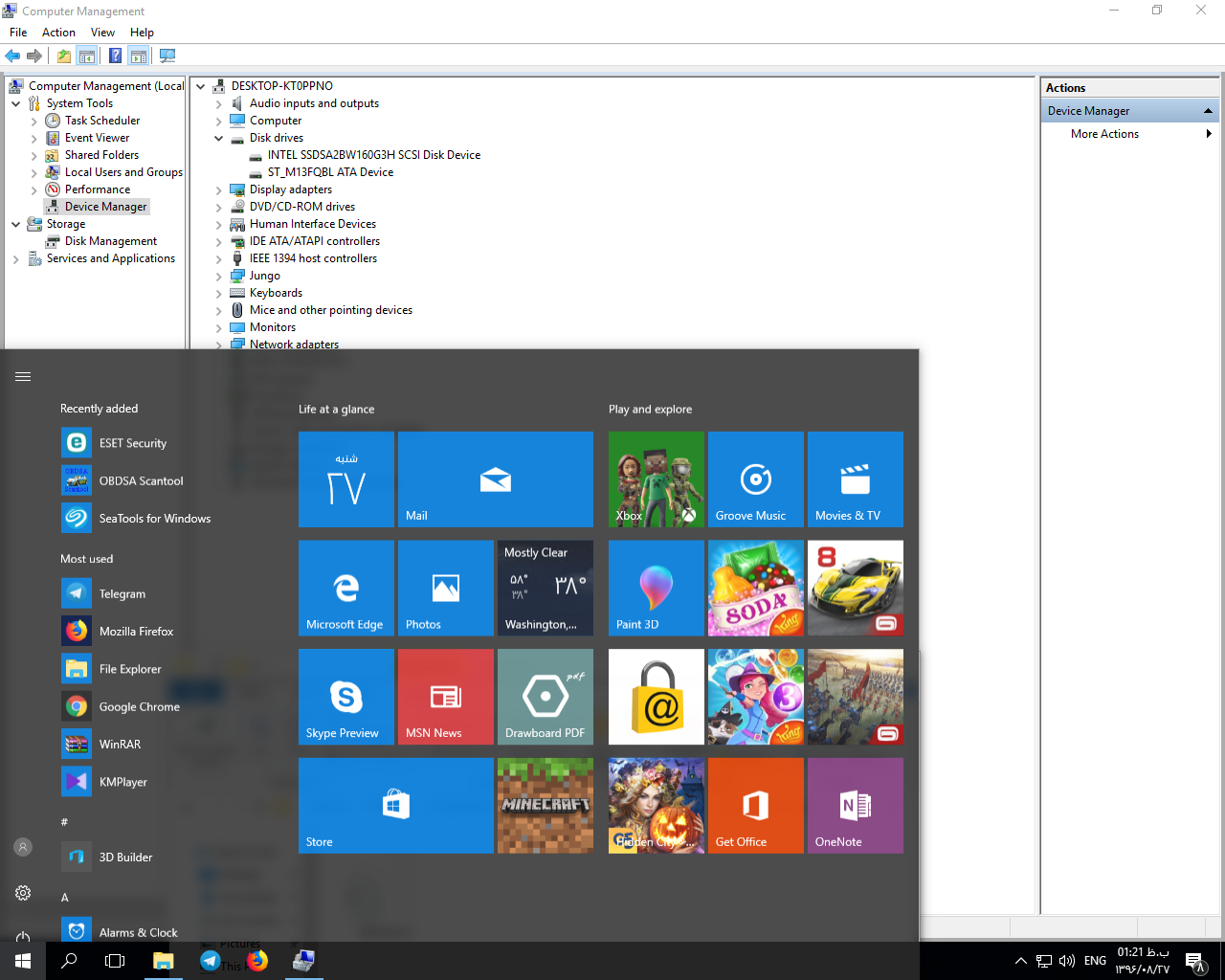Open Telegram from Most used list
The image size is (1225, 980).
tap(122, 593)
